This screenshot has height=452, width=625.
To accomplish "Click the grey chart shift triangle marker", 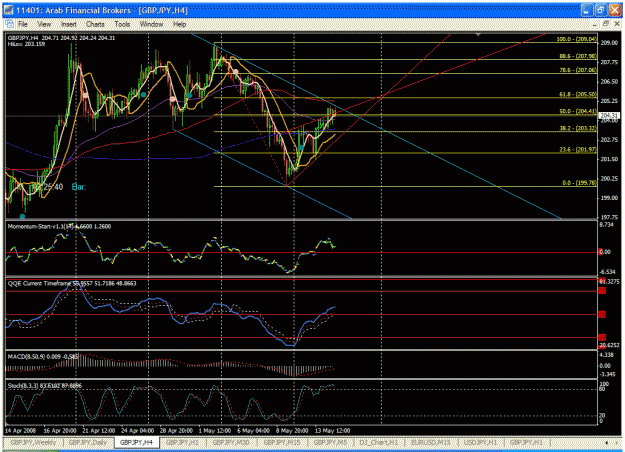I will [x=478, y=35].
